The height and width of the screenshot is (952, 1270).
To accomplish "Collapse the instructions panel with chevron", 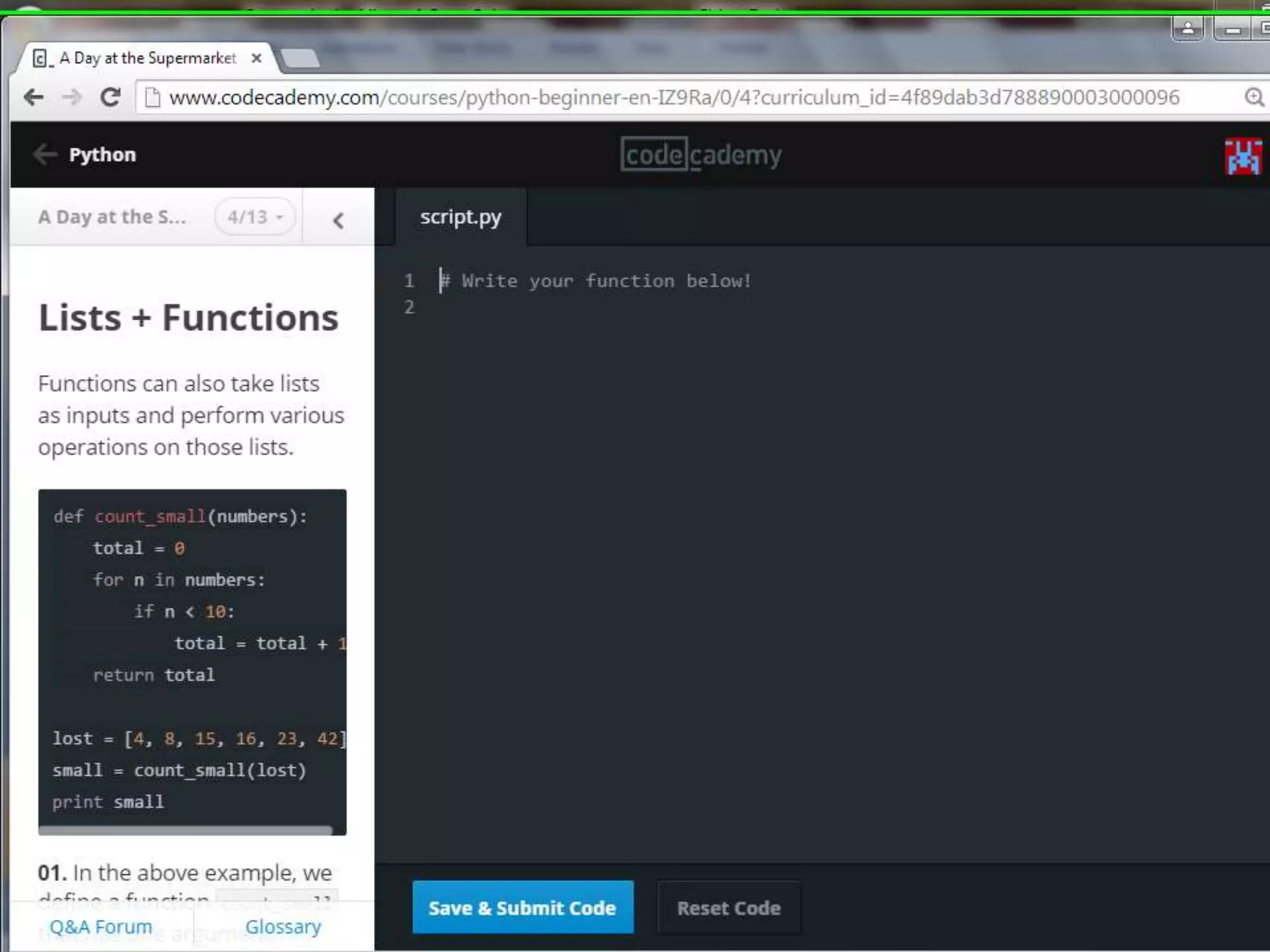I will pyautogui.click(x=338, y=220).
